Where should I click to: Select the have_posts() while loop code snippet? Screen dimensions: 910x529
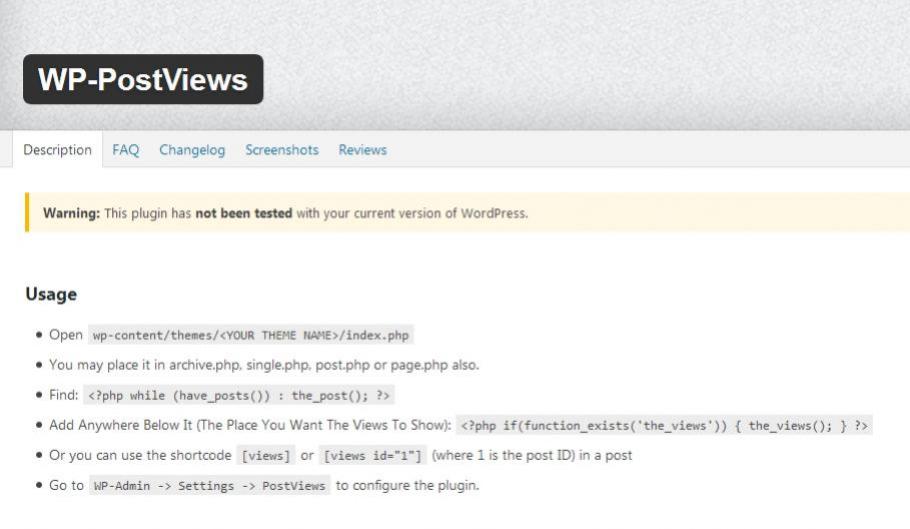pyautogui.click(x=239, y=396)
